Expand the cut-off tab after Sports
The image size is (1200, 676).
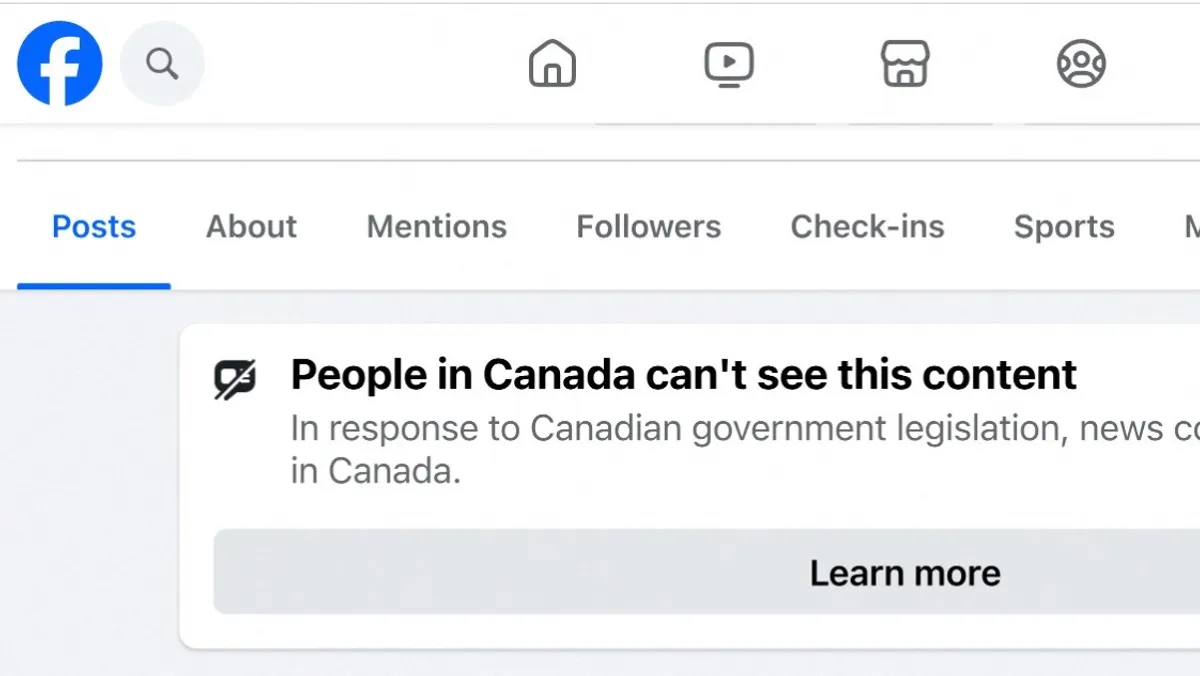tap(1192, 227)
